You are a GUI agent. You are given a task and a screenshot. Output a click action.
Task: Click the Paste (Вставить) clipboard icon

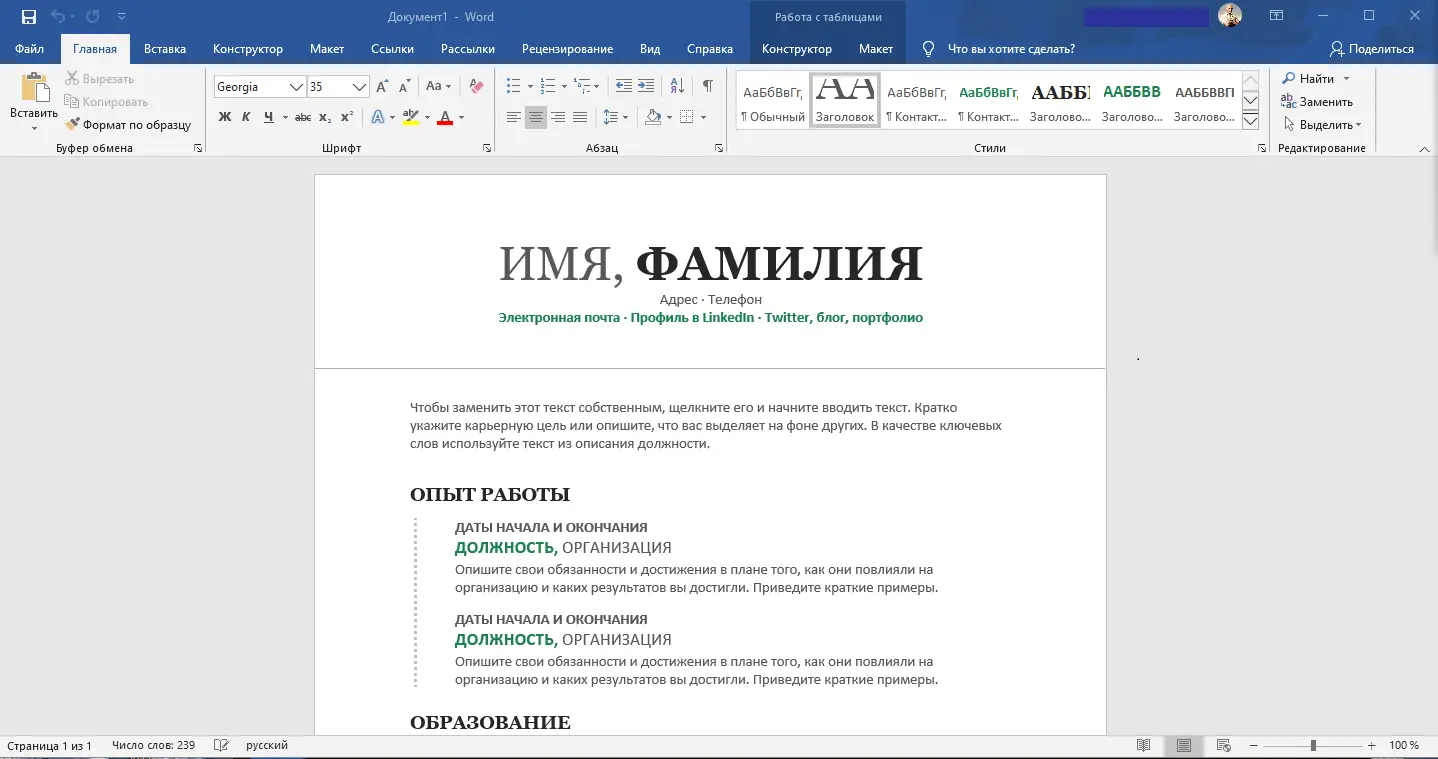tap(34, 89)
